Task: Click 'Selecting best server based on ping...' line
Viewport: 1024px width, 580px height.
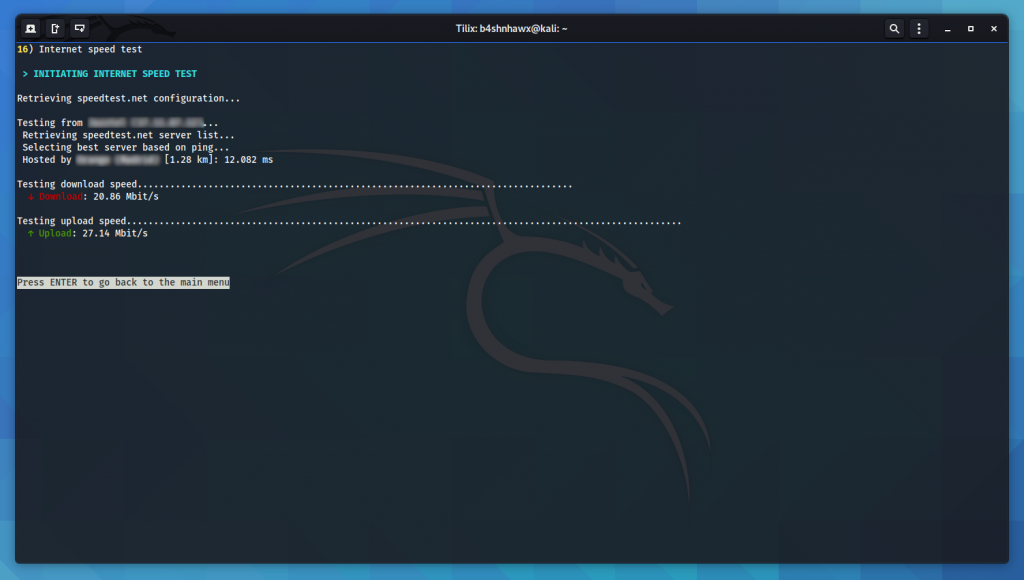Action: point(125,148)
